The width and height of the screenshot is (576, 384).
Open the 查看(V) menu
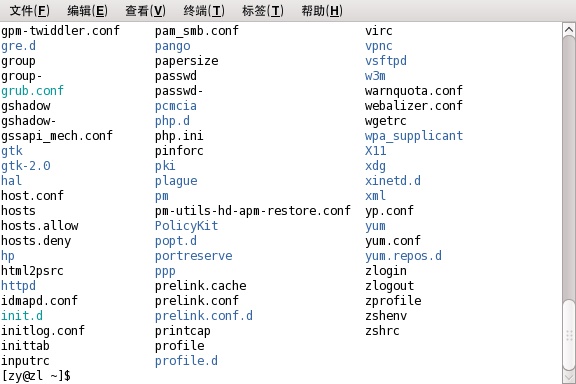coord(145,11)
